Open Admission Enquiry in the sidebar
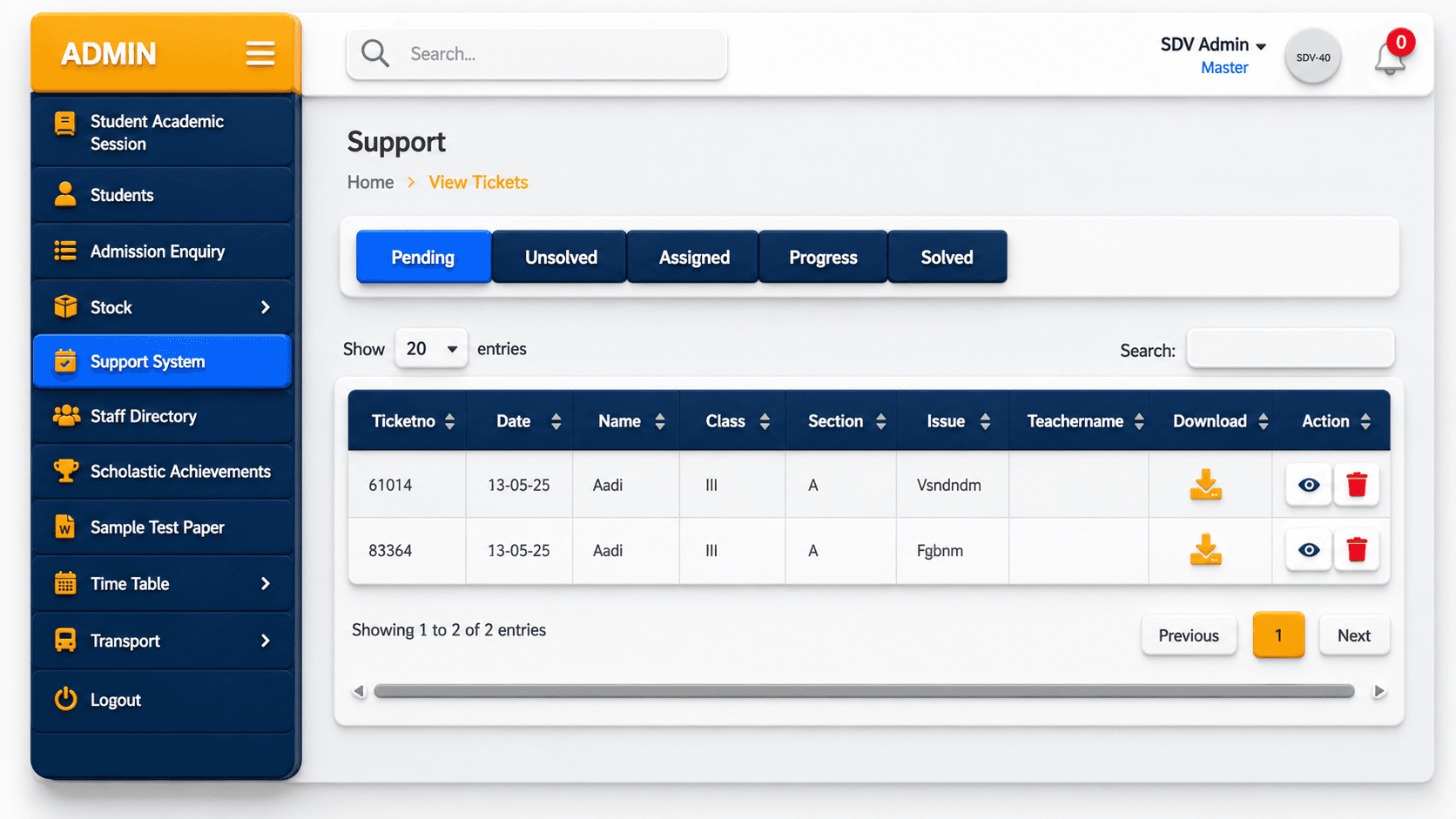Screen dimensions: 1456x819 (162, 251)
